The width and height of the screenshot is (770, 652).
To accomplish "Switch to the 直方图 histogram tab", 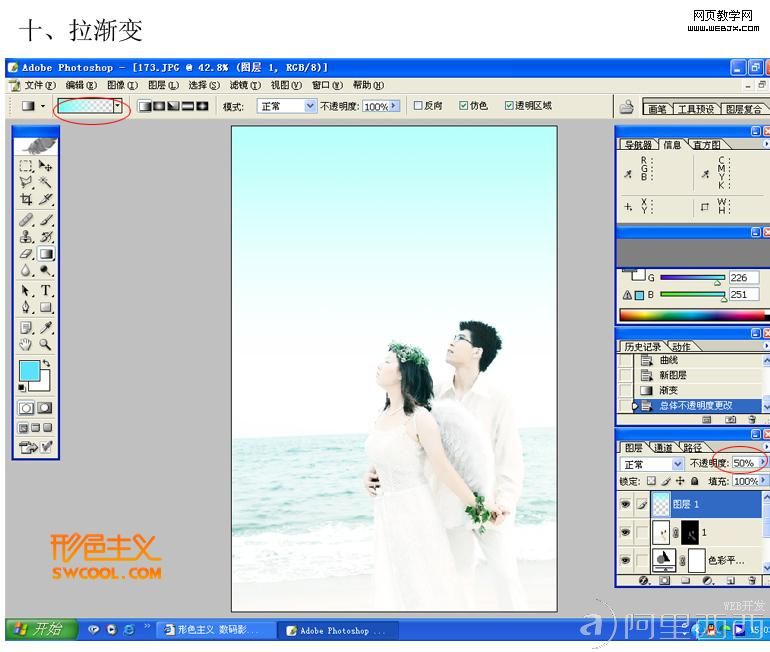I will click(x=707, y=144).
